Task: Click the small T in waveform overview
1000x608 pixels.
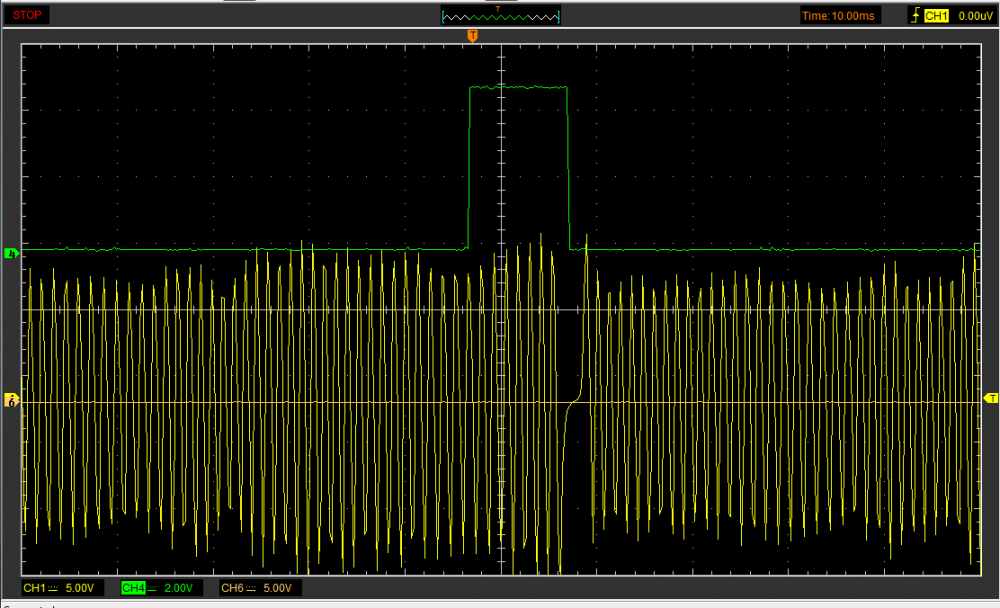Action: (498, 8)
